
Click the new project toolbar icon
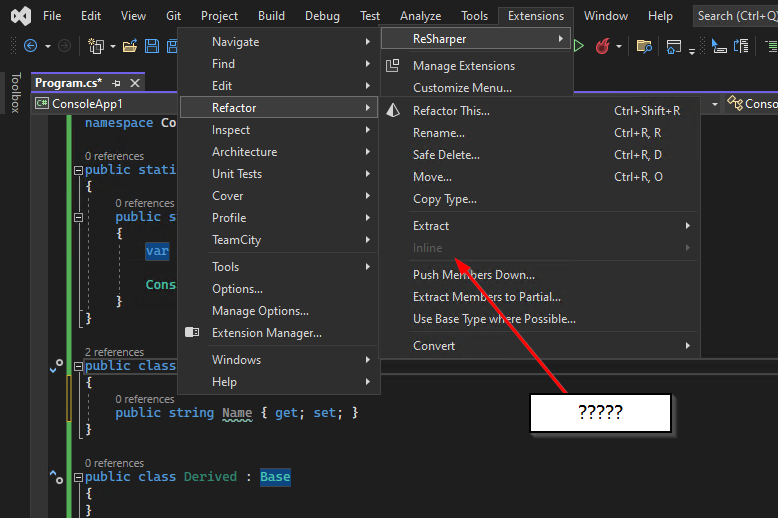pos(95,46)
